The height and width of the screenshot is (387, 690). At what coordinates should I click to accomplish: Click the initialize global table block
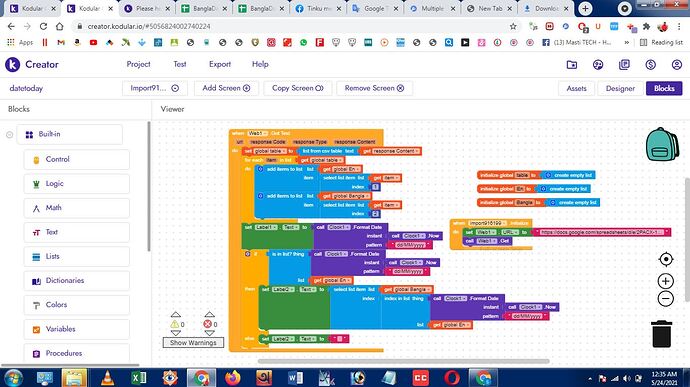coord(508,175)
